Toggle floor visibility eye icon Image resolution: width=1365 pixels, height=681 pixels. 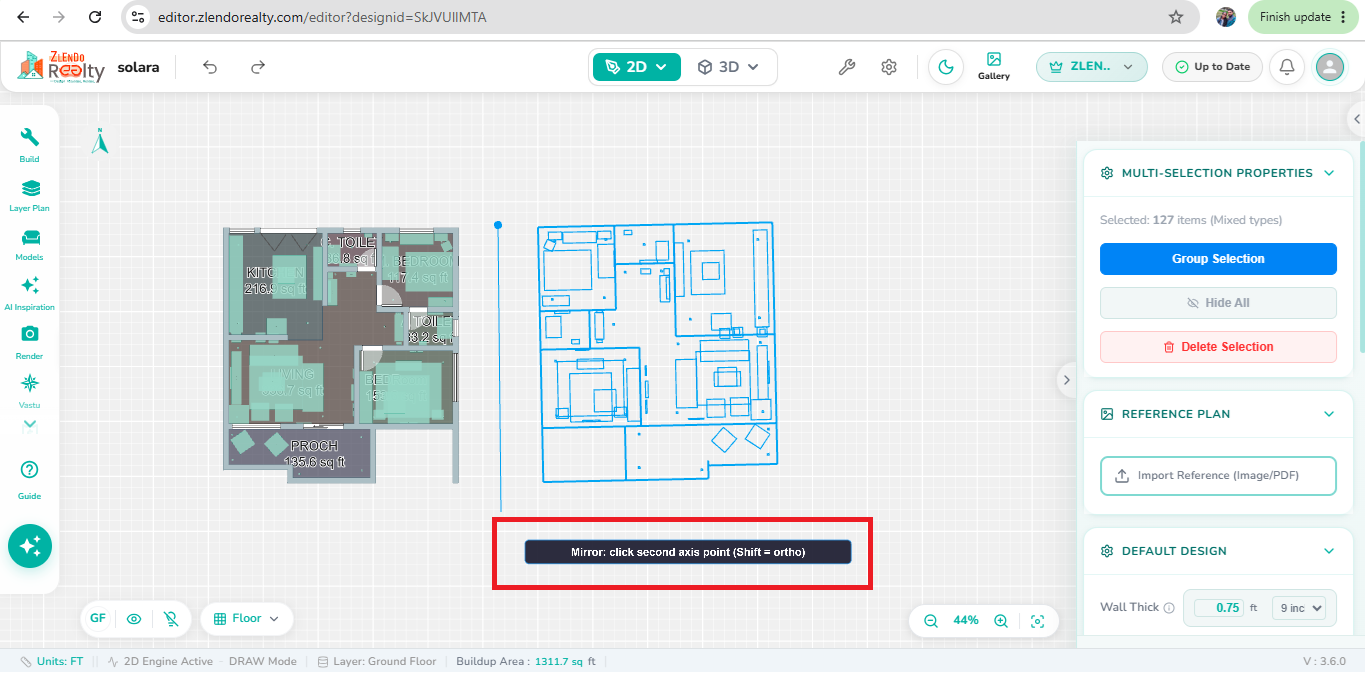(x=134, y=619)
